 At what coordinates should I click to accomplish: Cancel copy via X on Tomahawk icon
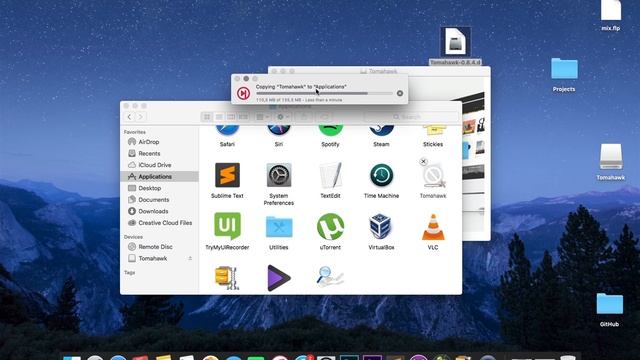[423, 162]
